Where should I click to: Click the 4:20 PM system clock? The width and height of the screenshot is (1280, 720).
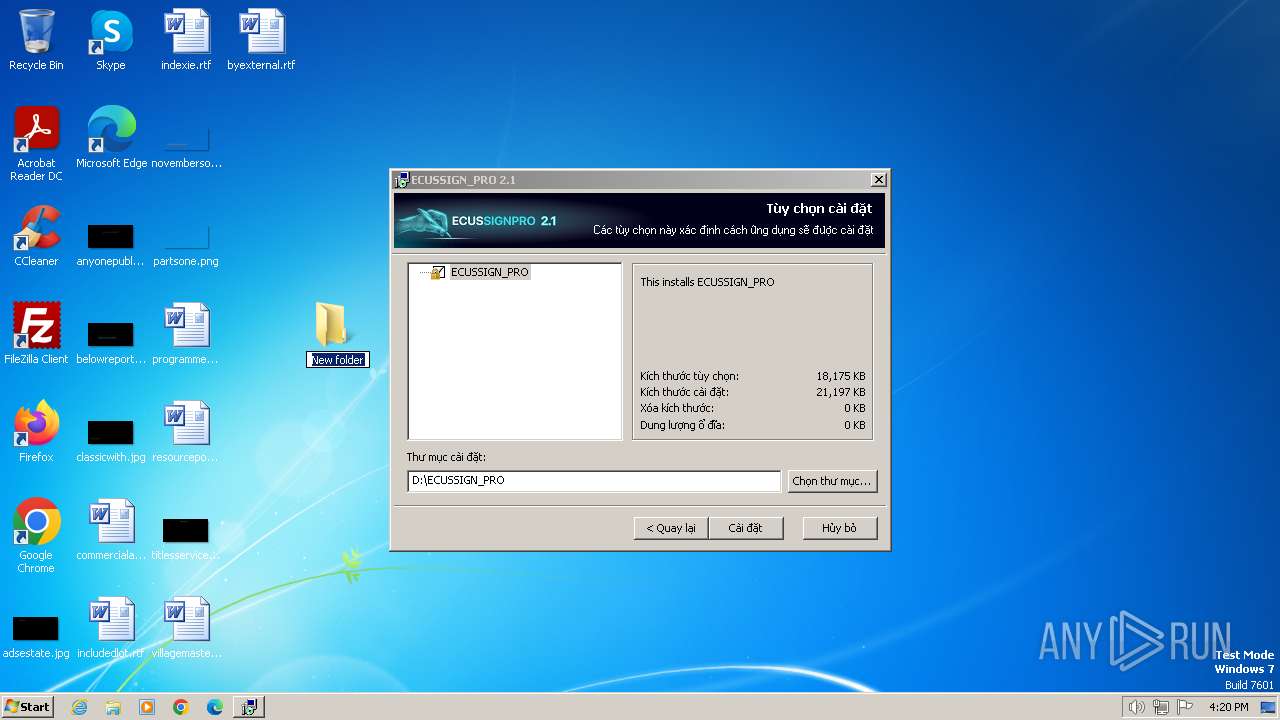[1229, 707]
